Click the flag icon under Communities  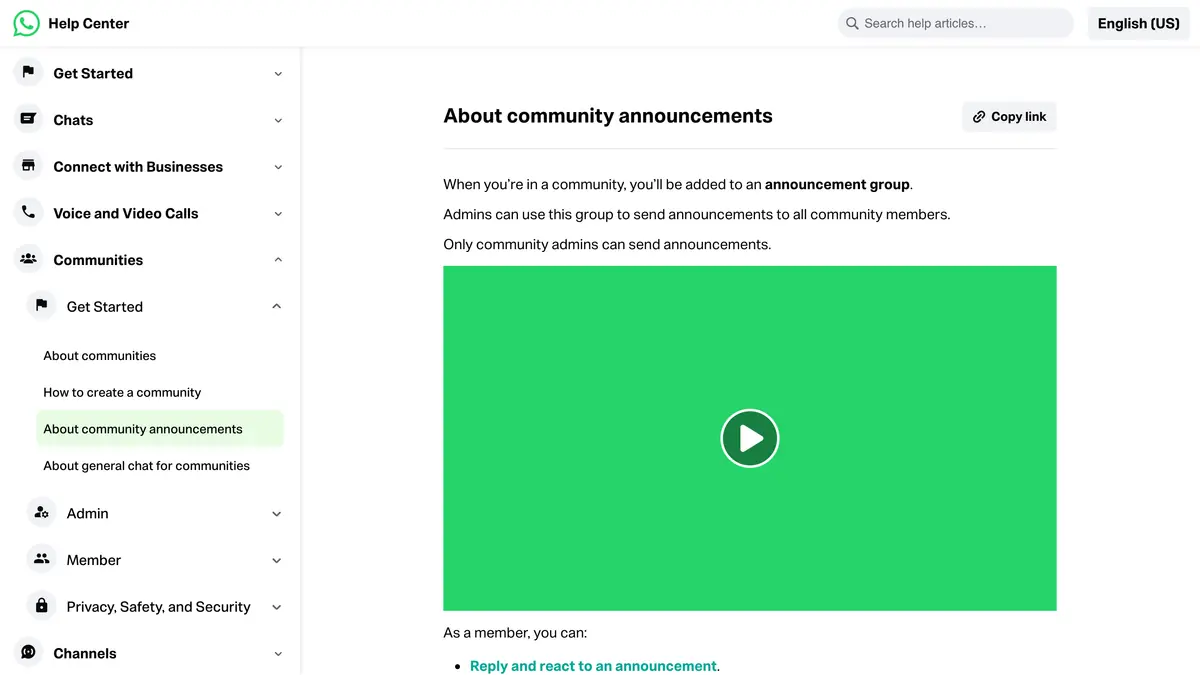click(x=41, y=306)
